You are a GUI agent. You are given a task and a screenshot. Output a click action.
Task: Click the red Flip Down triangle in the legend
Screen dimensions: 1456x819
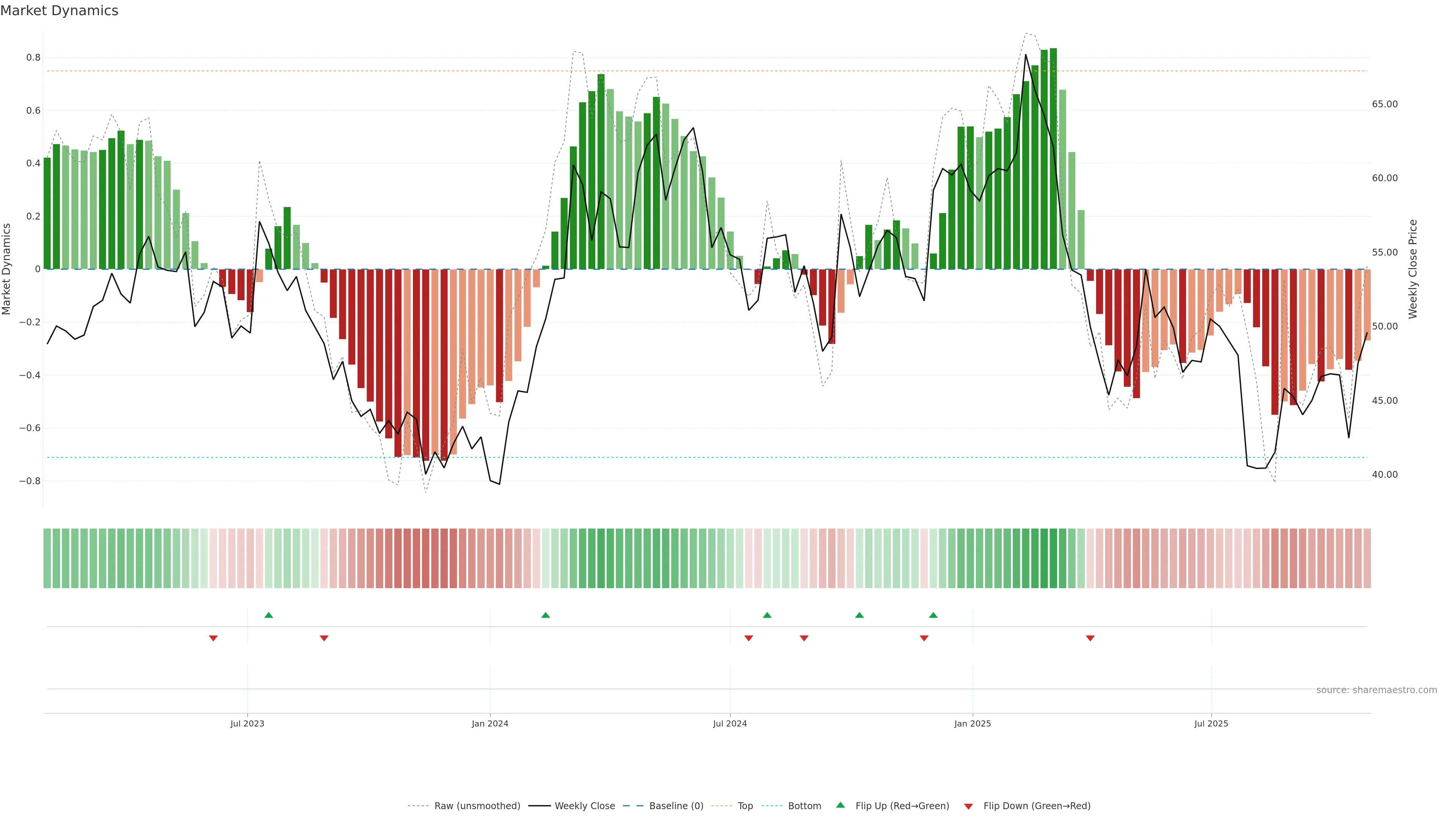968,806
